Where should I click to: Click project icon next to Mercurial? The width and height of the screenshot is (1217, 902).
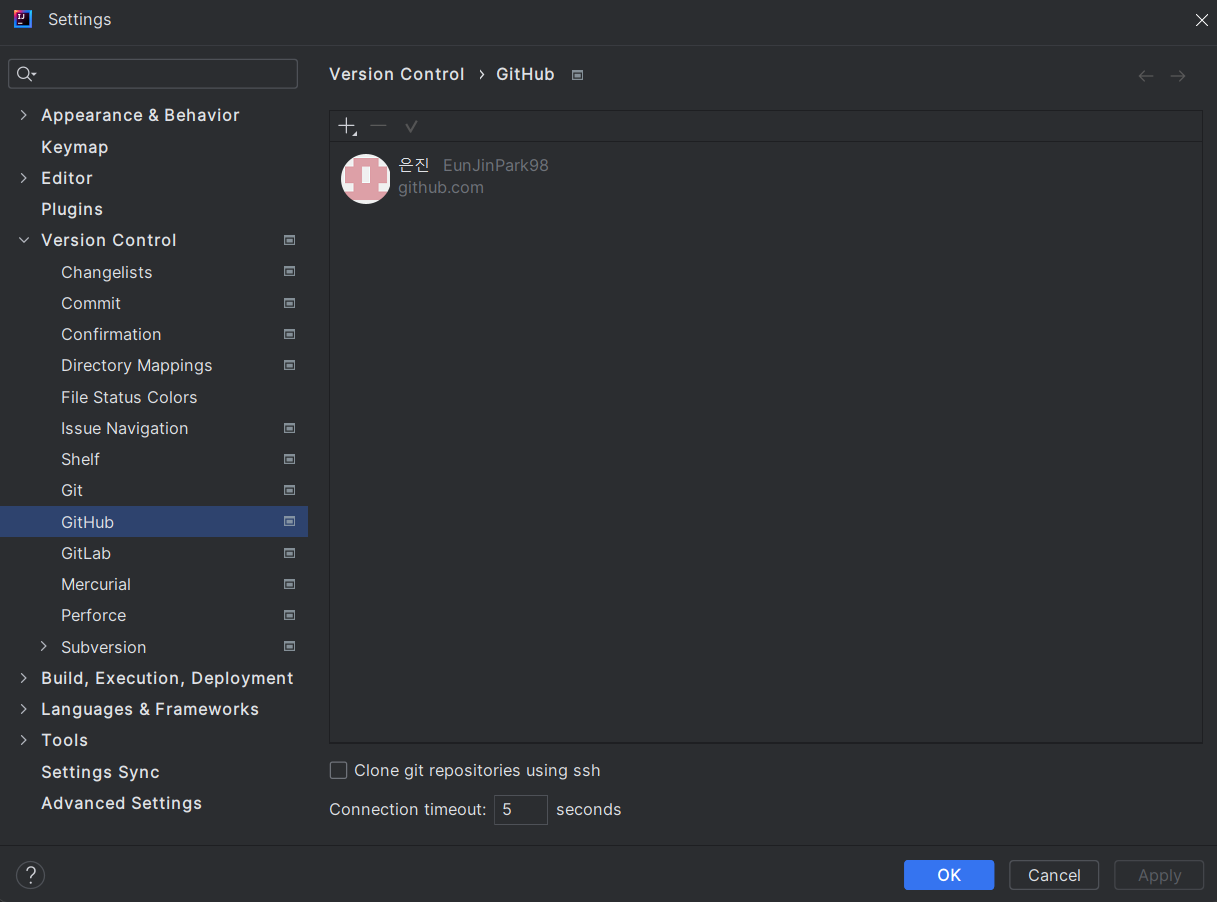pos(289,584)
